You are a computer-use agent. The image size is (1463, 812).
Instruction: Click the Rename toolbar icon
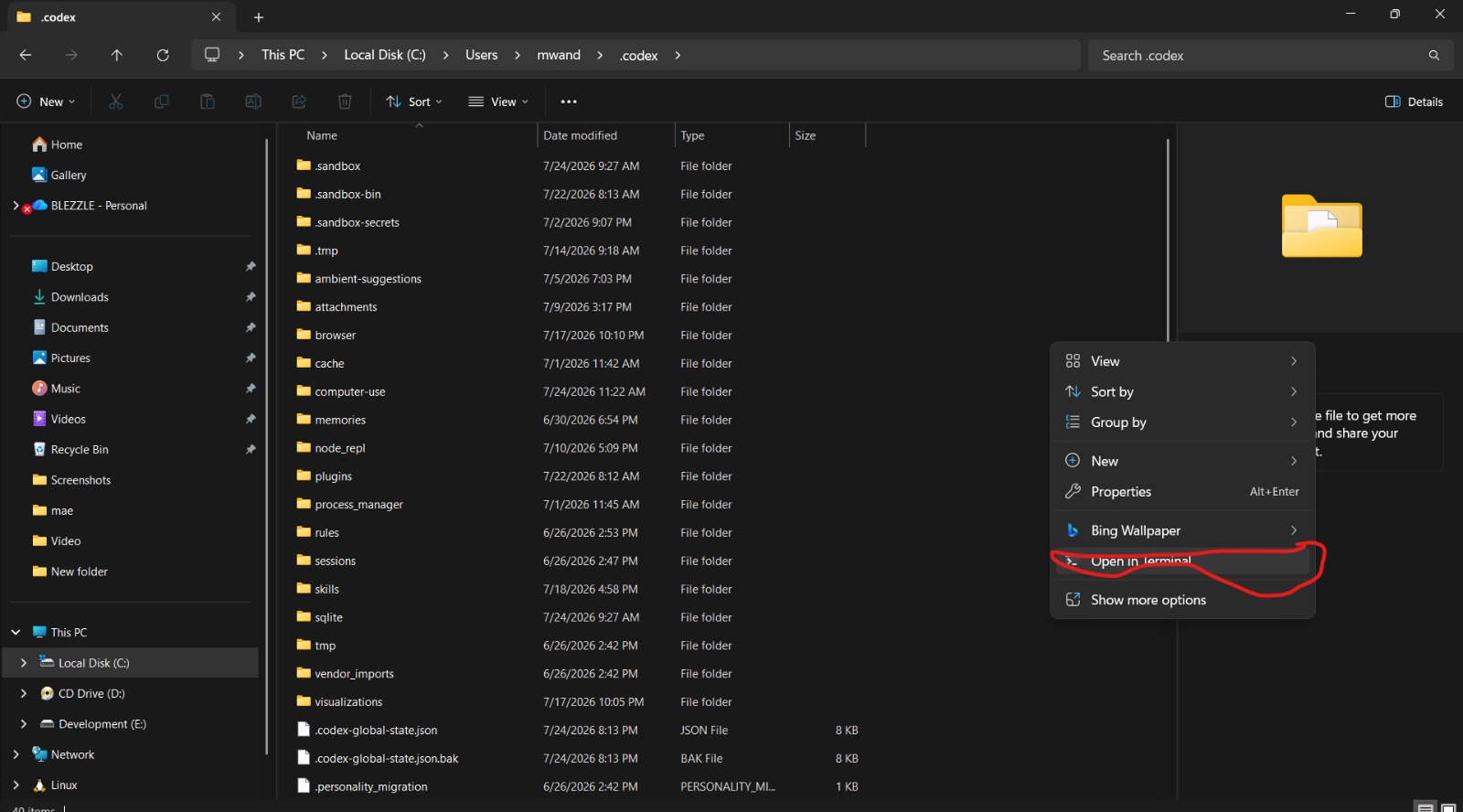pos(253,101)
